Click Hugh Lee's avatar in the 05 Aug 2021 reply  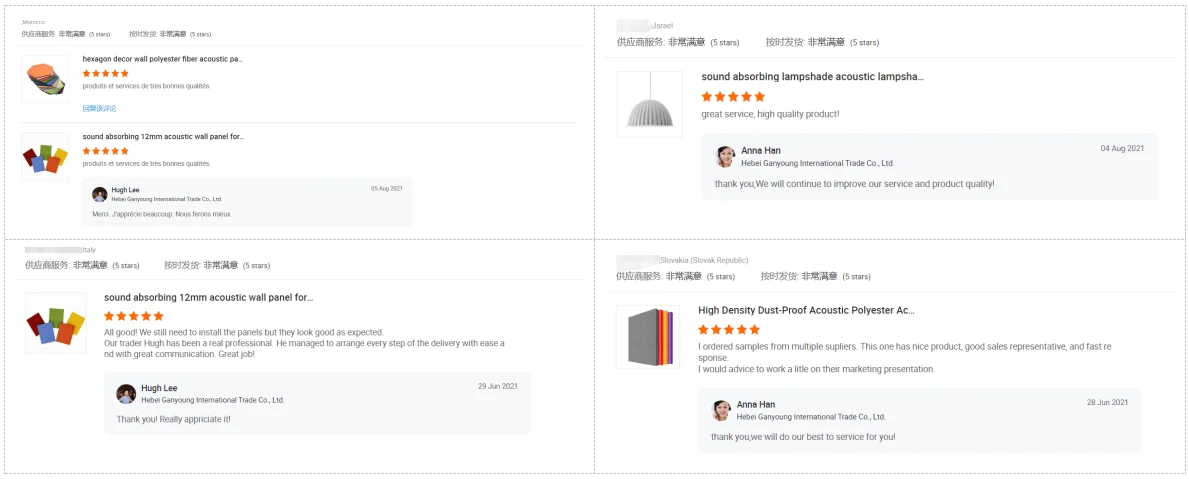click(100, 194)
